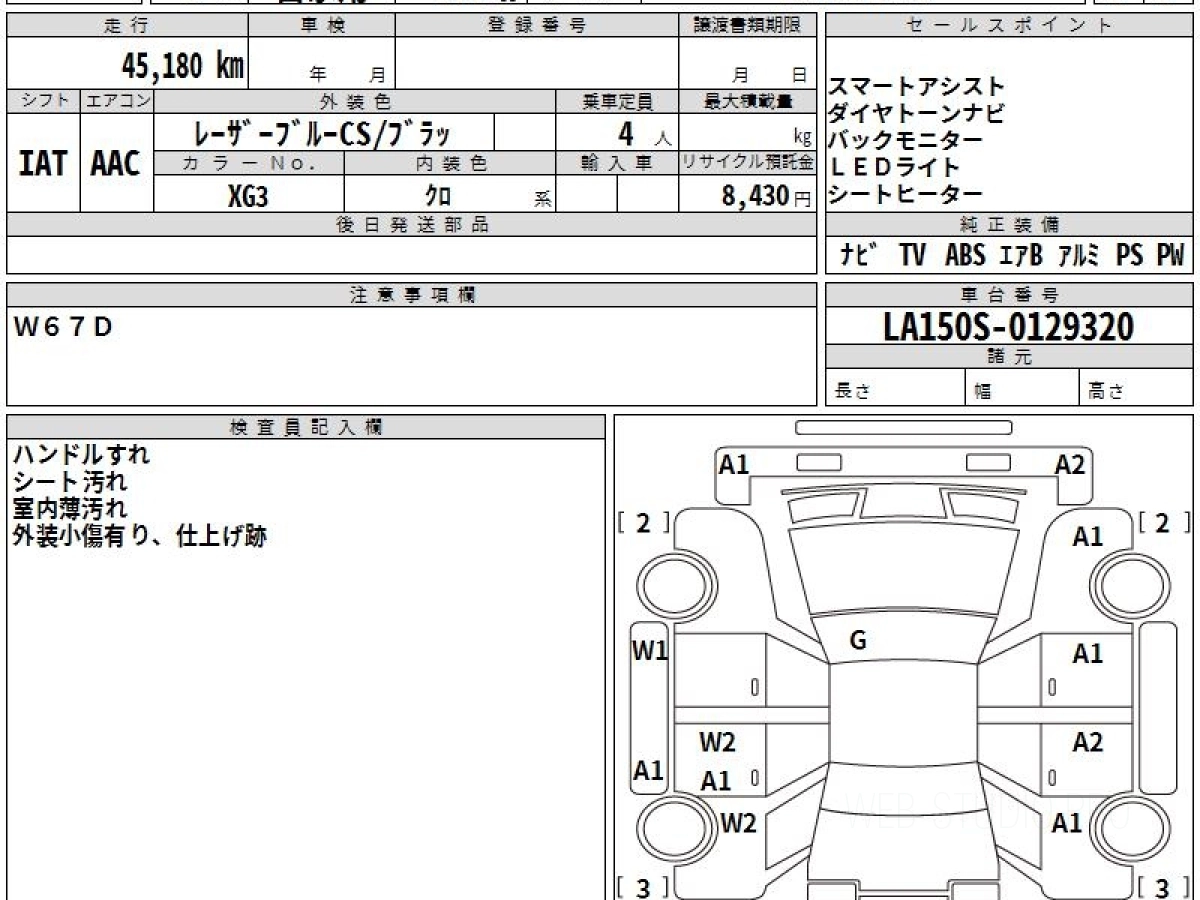The image size is (1200, 900).
Task: Click the 諸元 header
Action: tap(1009, 357)
